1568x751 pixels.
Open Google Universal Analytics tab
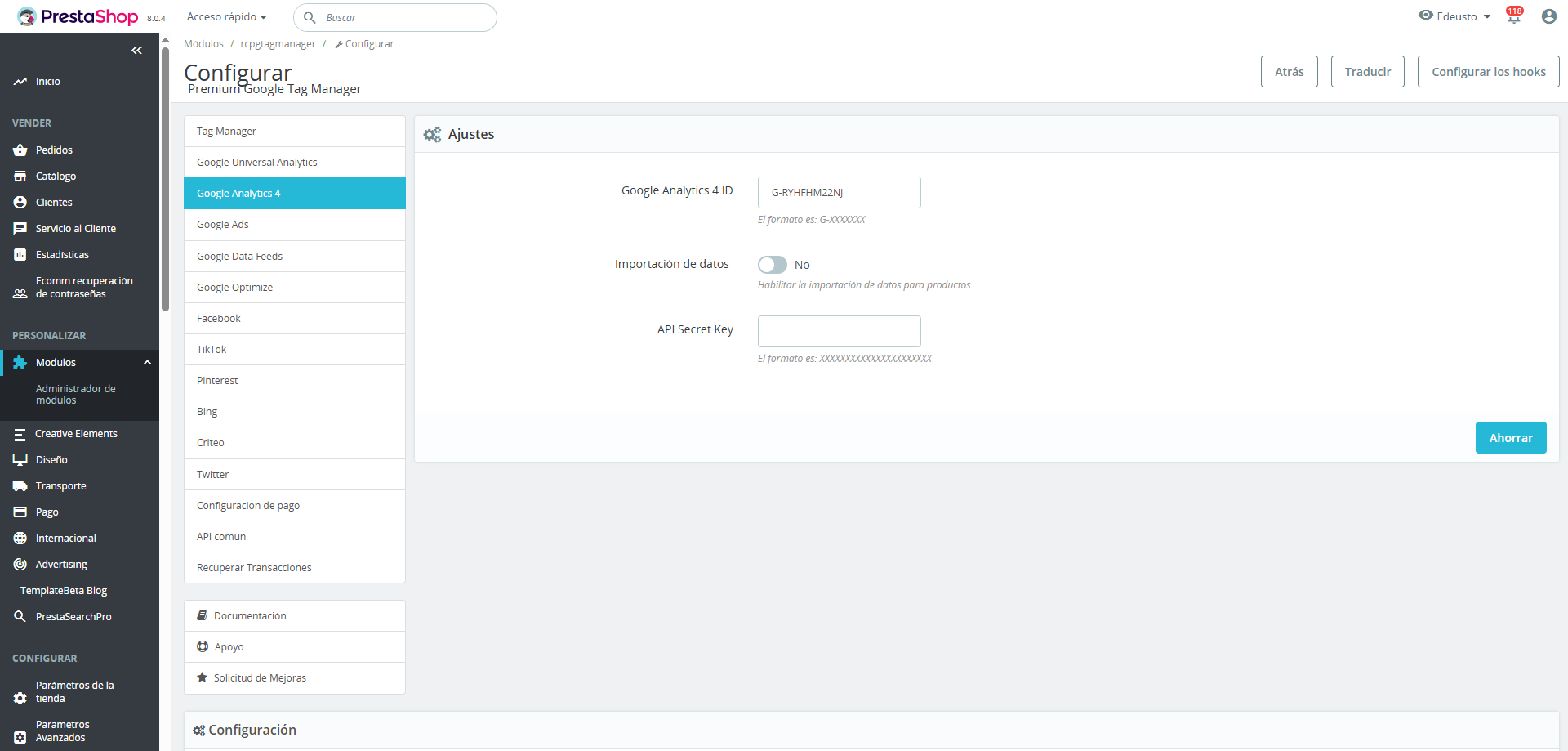295,163
